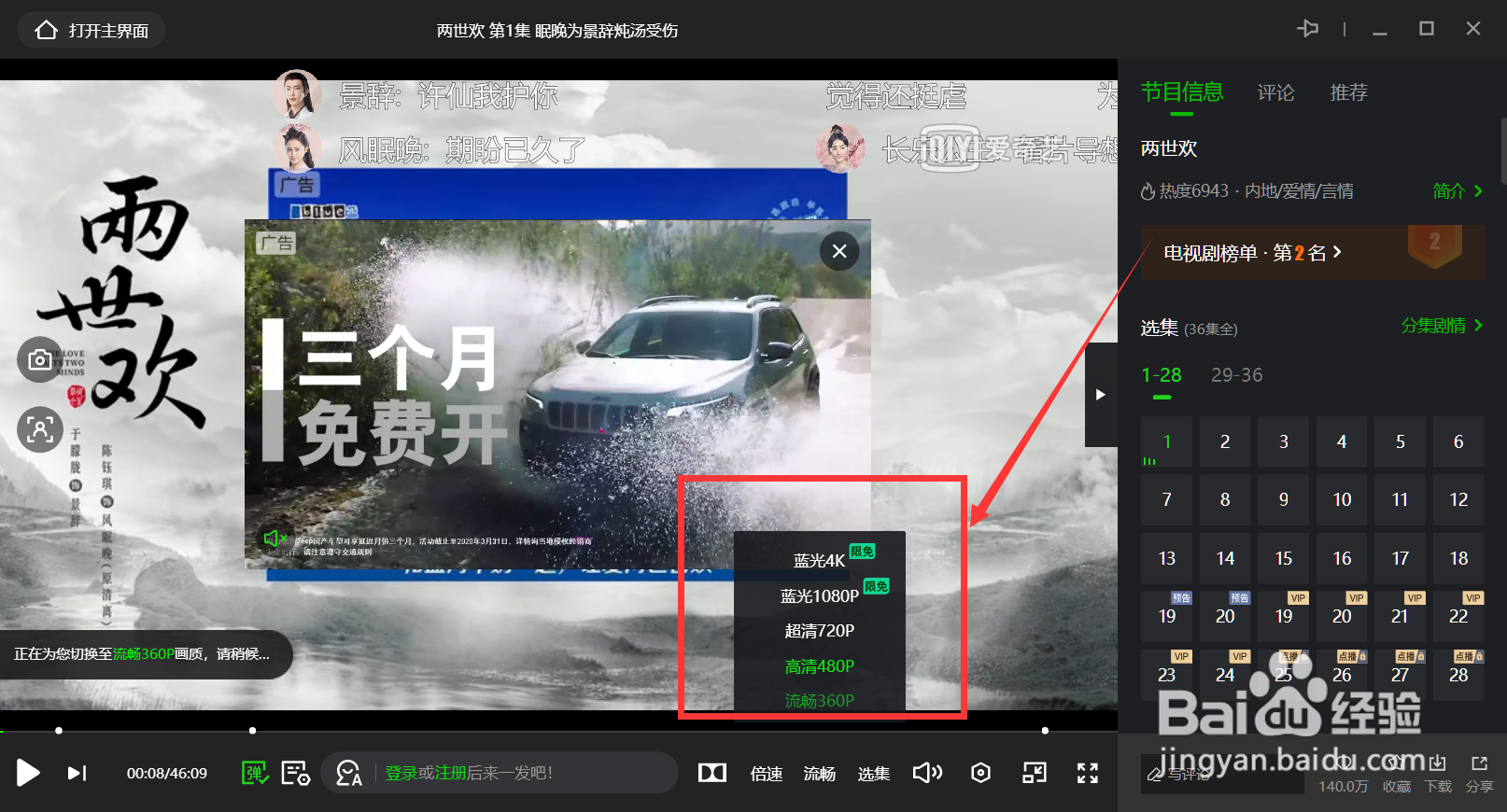Switch to the 评论 tab
This screenshot has width=1507, height=812.
point(1275,92)
